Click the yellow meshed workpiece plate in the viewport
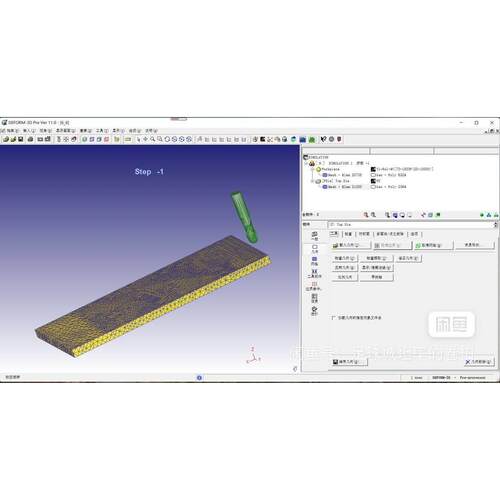Image resolution: width=500 pixels, height=500 pixels. 153,297
